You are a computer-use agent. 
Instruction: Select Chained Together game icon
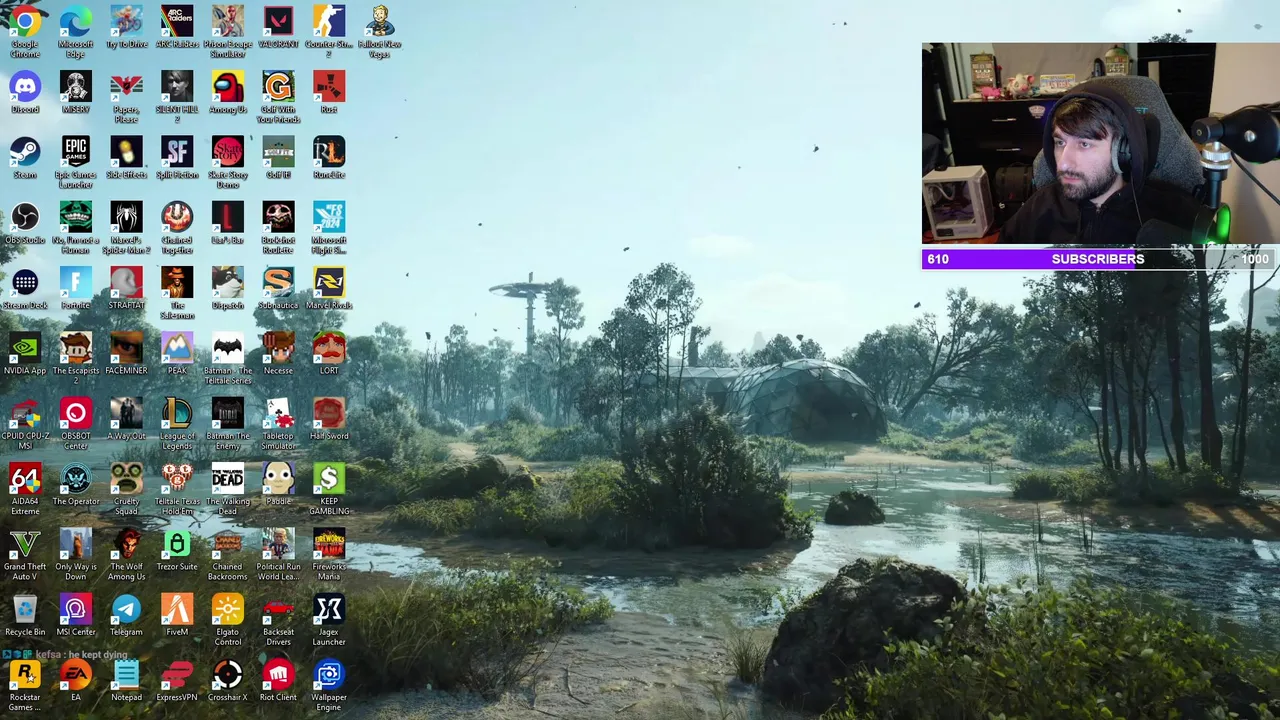click(x=177, y=225)
